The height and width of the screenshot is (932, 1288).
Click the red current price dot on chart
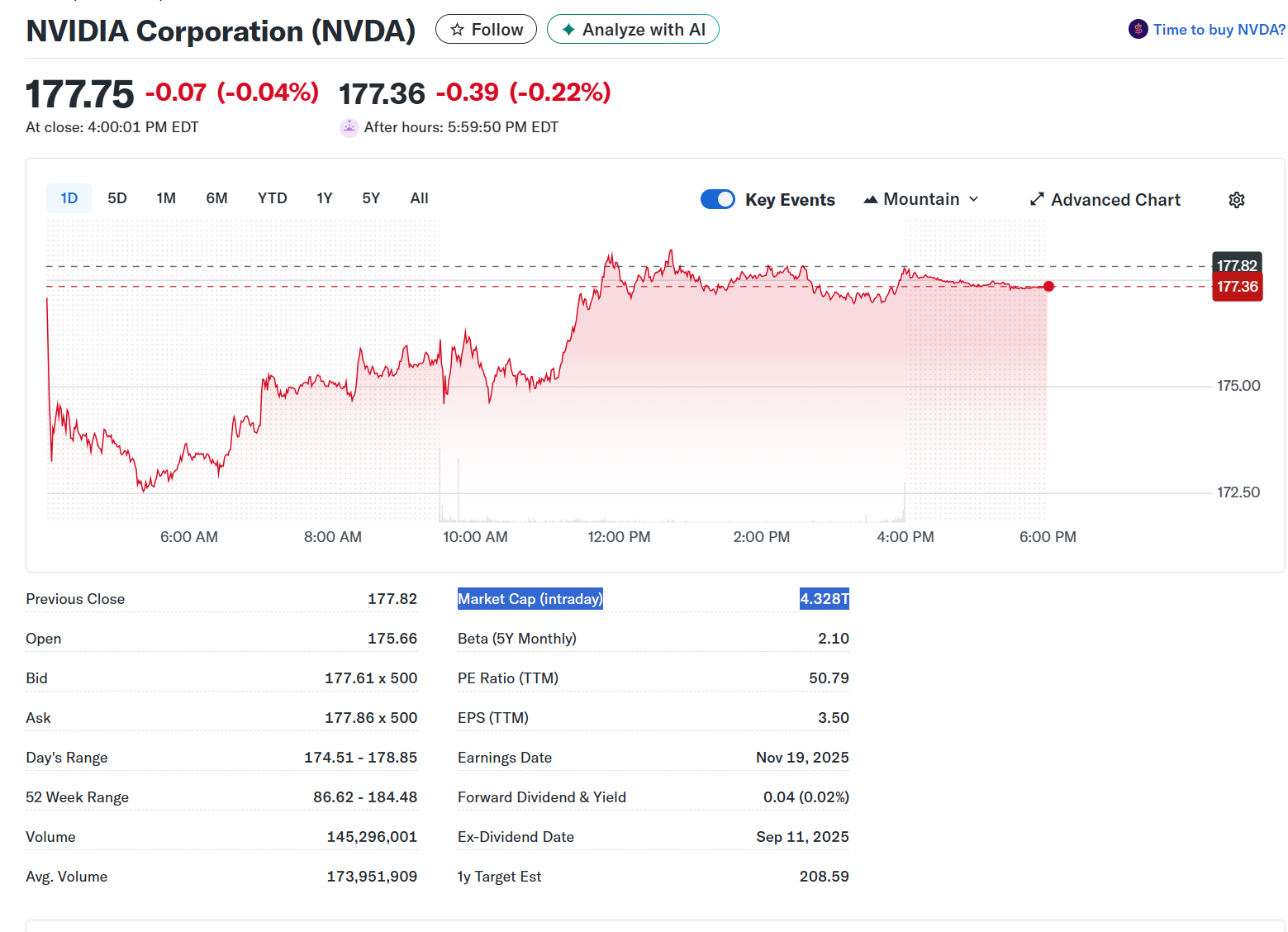tap(1048, 287)
